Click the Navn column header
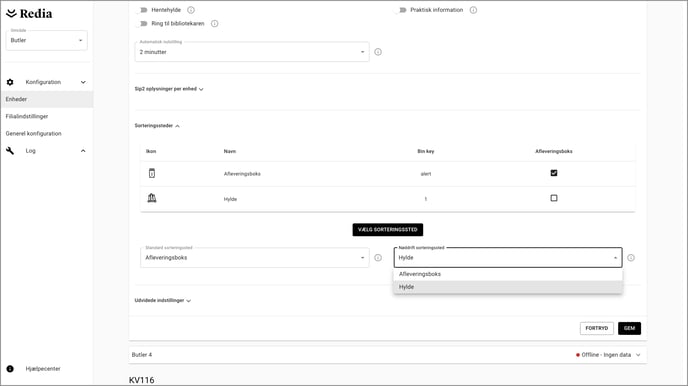This screenshot has width=688, height=386. tap(230, 151)
